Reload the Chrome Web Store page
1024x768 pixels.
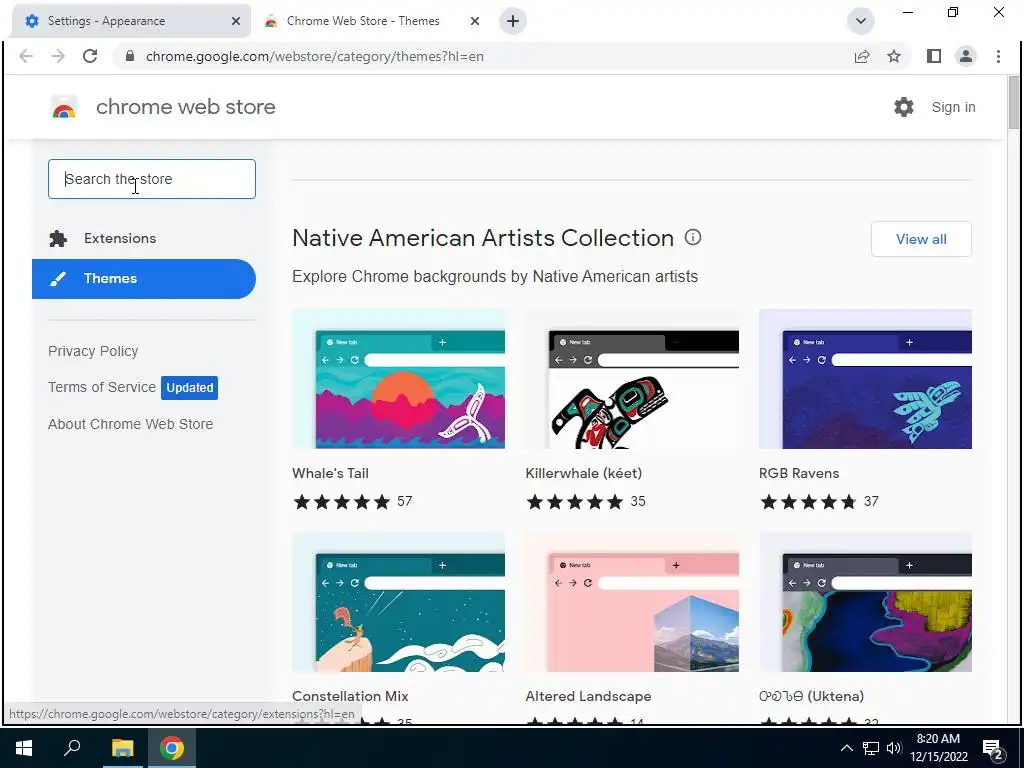click(x=90, y=56)
